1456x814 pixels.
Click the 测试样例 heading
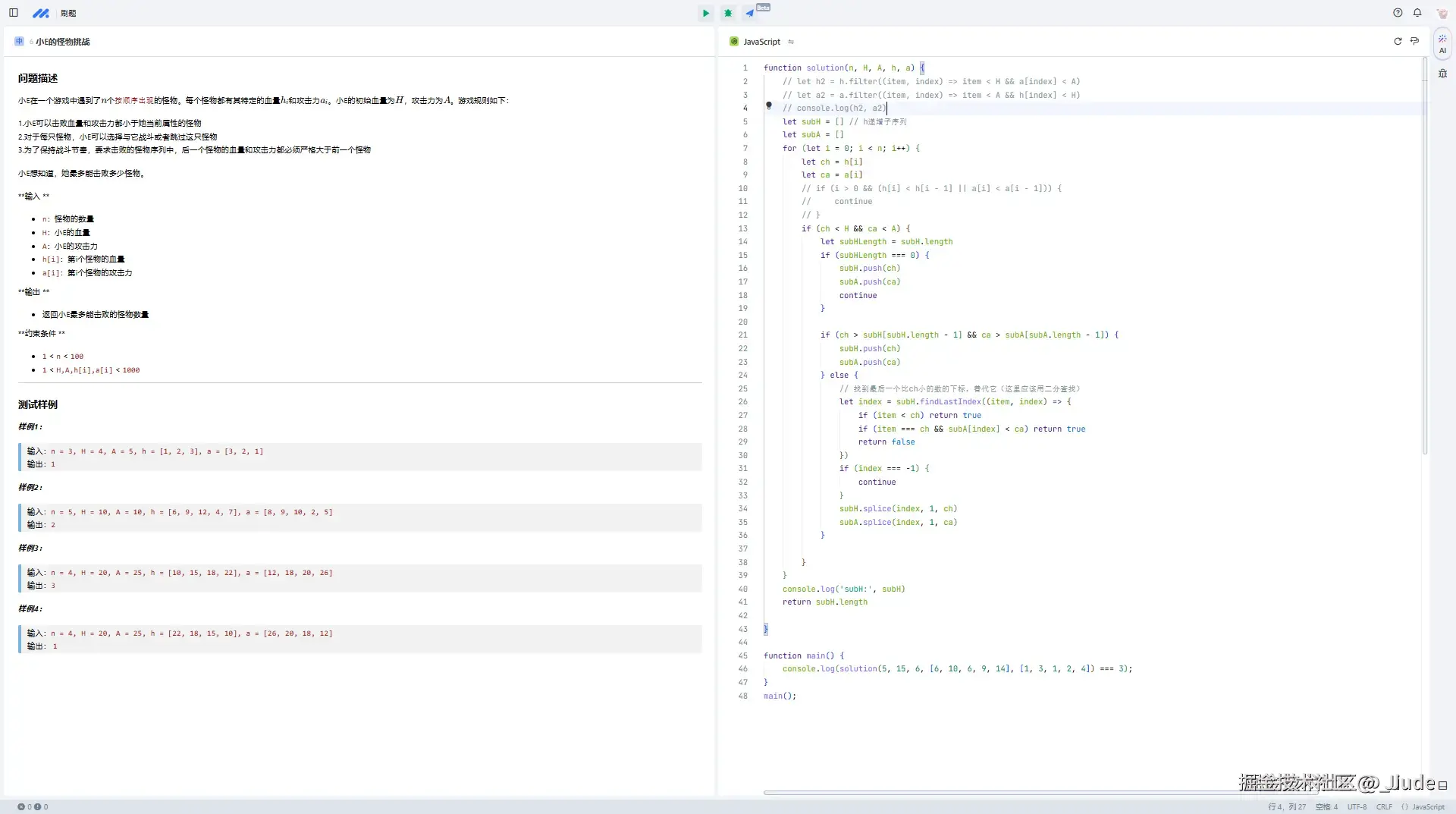point(38,404)
